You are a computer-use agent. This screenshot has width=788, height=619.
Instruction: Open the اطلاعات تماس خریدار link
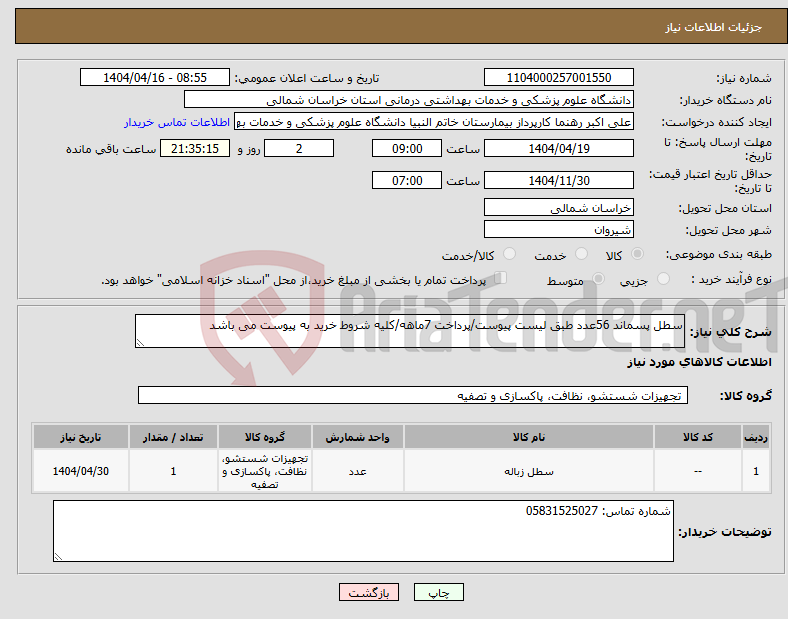(x=177, y=122)
